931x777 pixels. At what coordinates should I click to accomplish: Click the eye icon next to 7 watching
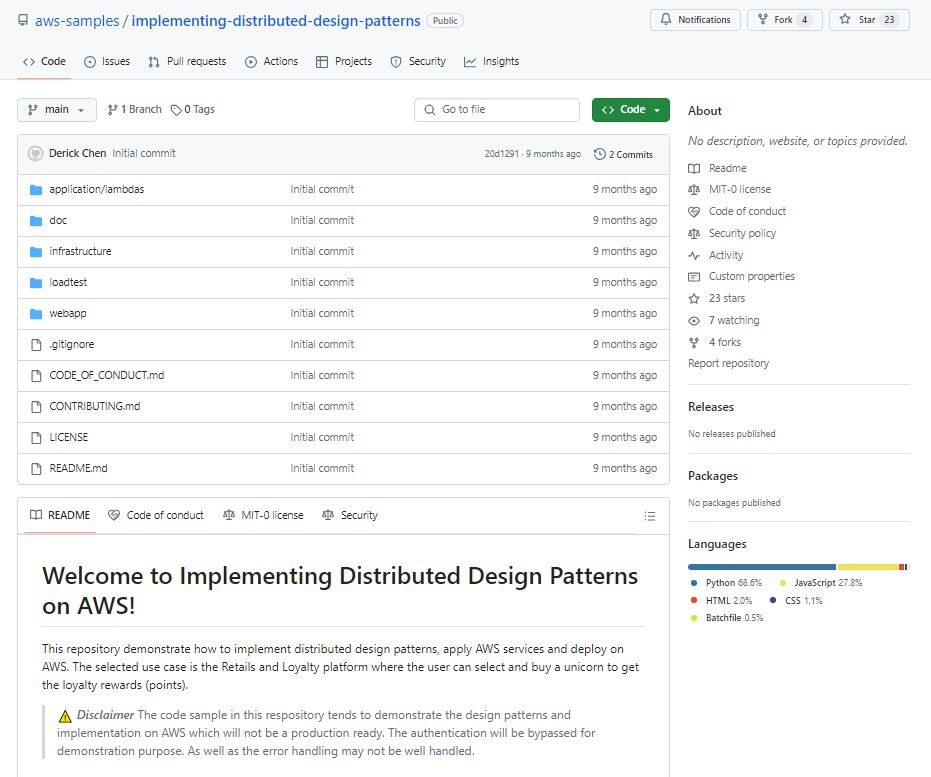pos(694,321)
